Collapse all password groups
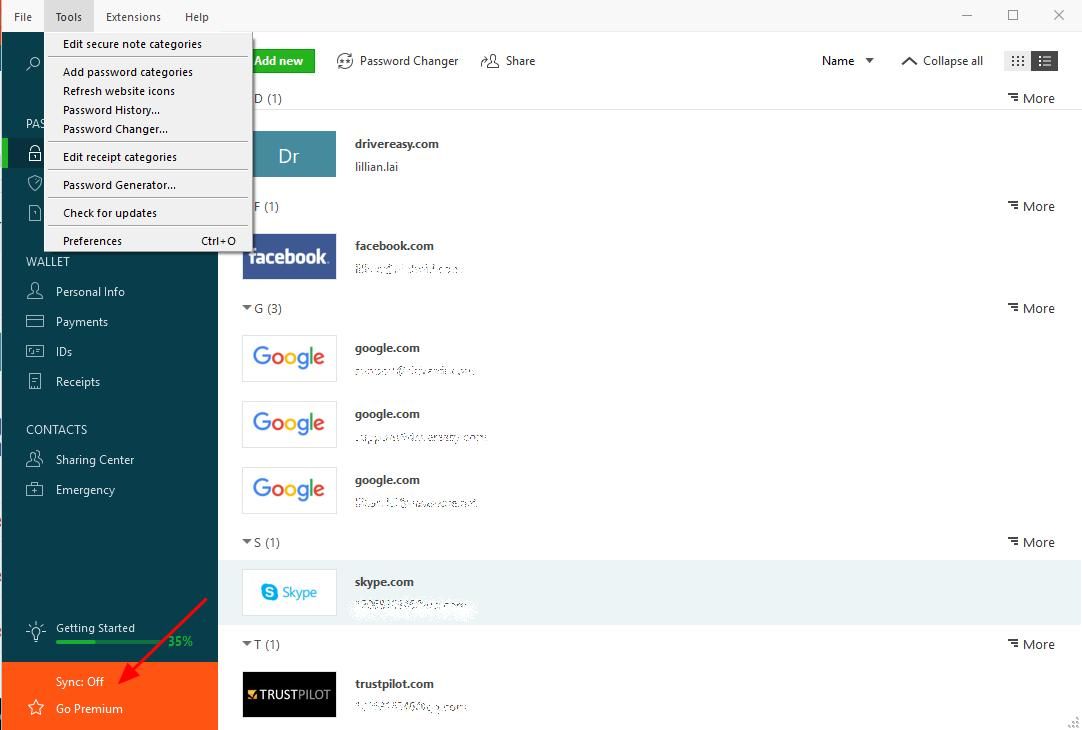Screen dimensions: 1082x730 coord(942,61)
